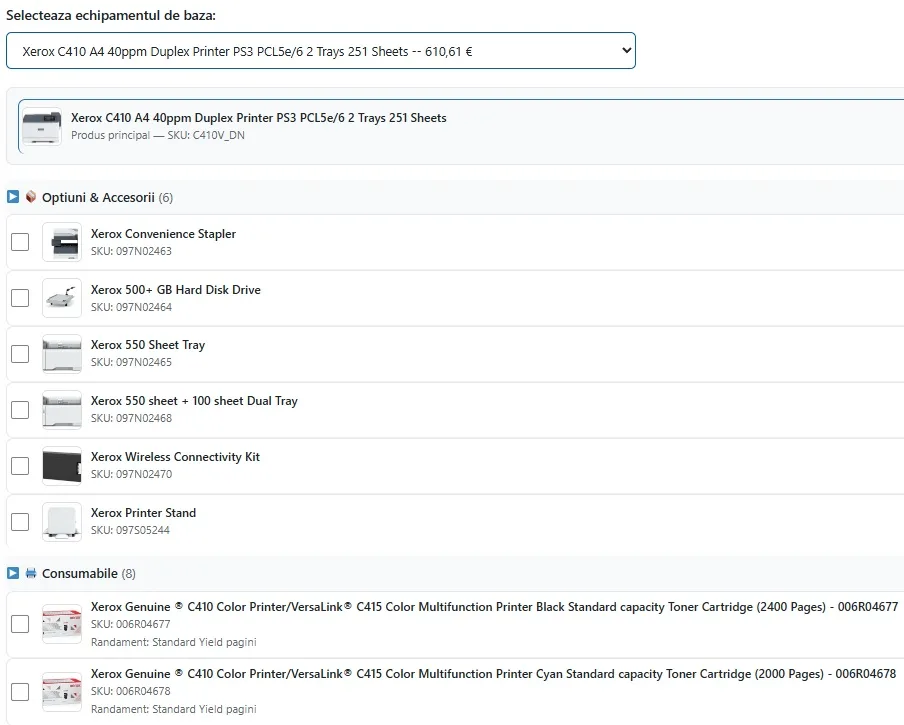The width and height of the screenshot is (904, 725).
Task: Click the Consumabile section heading
Action: tap(79, 574)
